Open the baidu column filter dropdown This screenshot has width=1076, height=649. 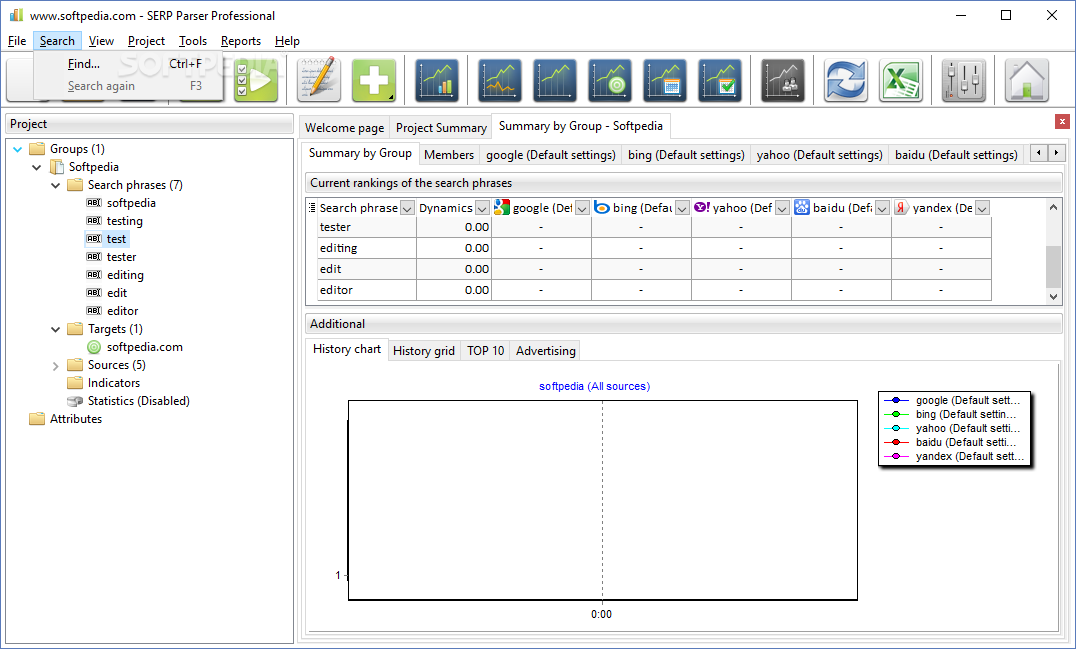click(x=882, y=208)
